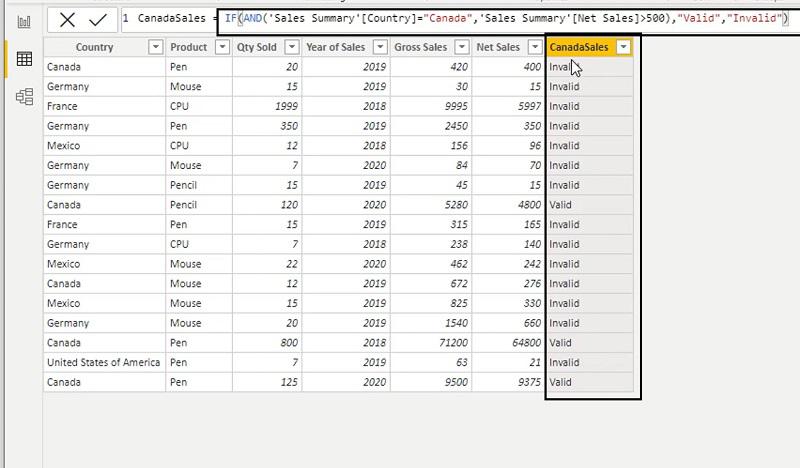This screenshot has width=800, height=468.
Task: Click the Qty Sold value 120
Action: tap(289, 205)
